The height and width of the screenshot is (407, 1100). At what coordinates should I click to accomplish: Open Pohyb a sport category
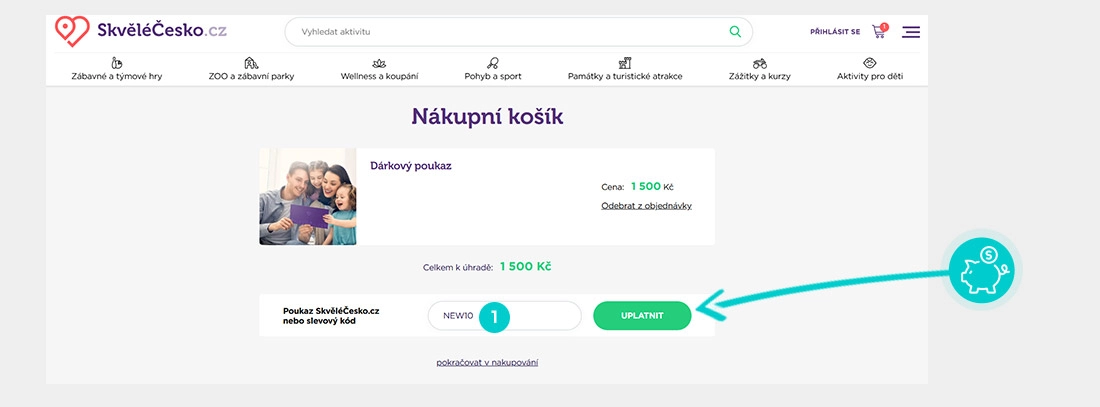tap(493, 76)
